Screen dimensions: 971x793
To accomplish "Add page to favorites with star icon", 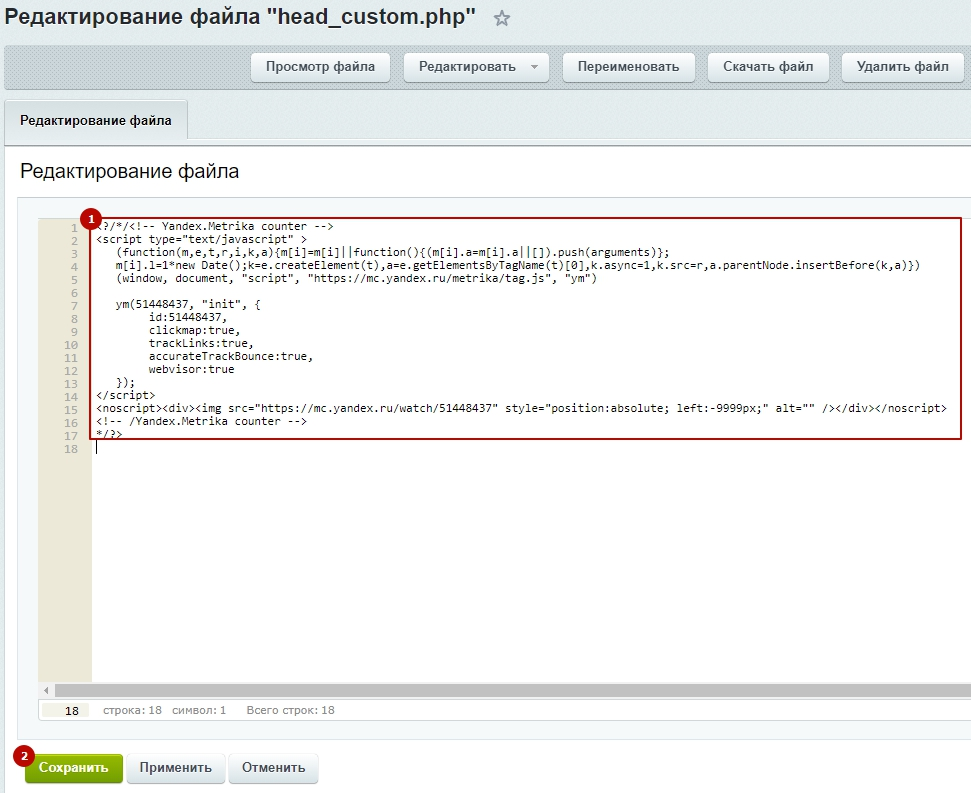I will (x=502, y=19).
